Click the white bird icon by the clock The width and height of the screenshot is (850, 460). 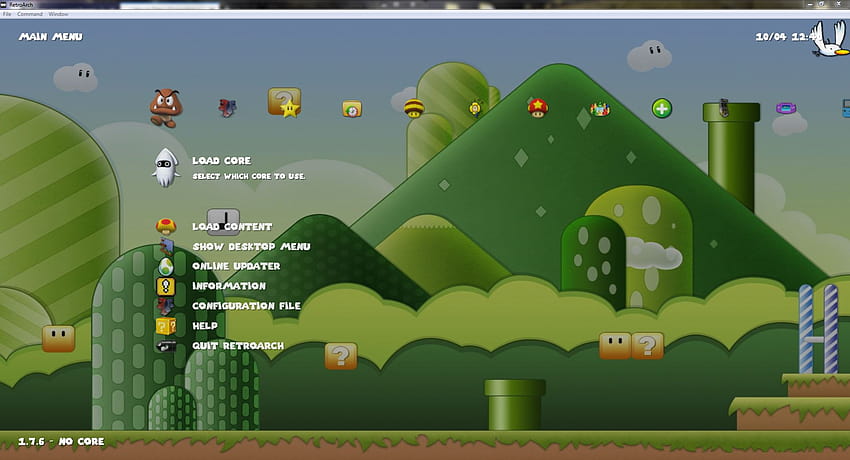pos(829,38)
